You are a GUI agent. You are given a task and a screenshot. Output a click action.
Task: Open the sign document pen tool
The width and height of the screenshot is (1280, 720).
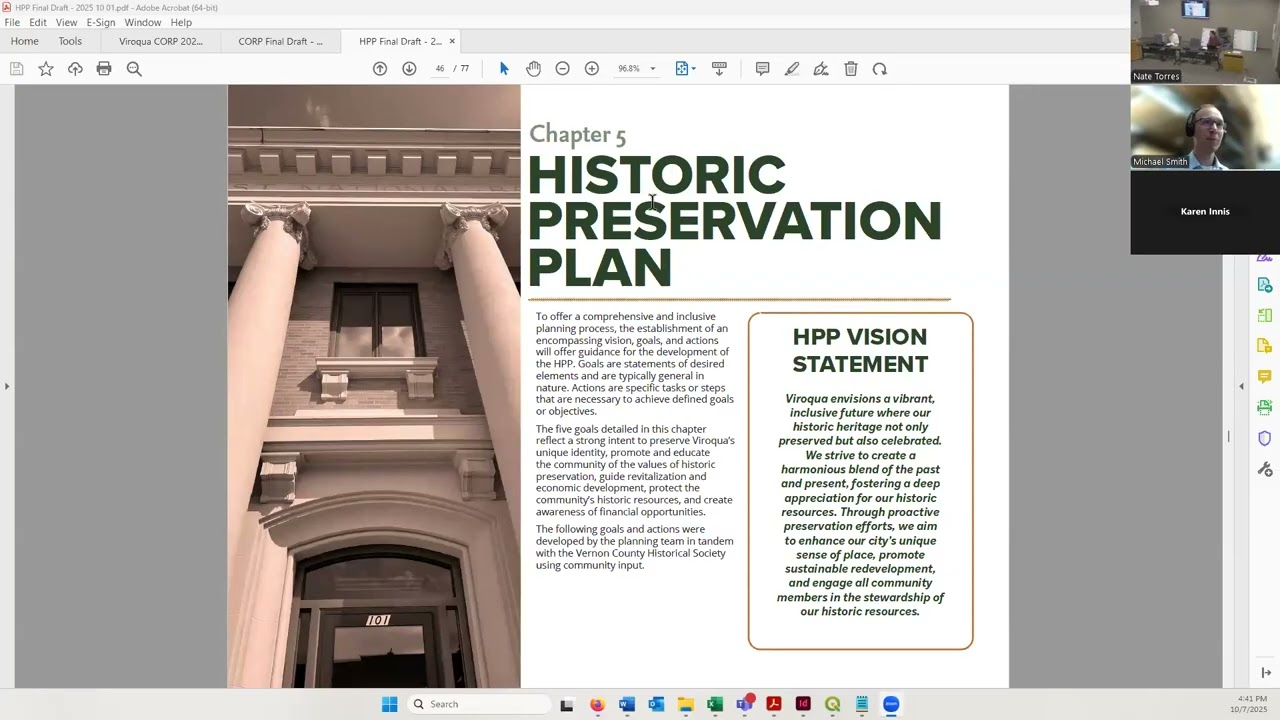coord(821,69)
